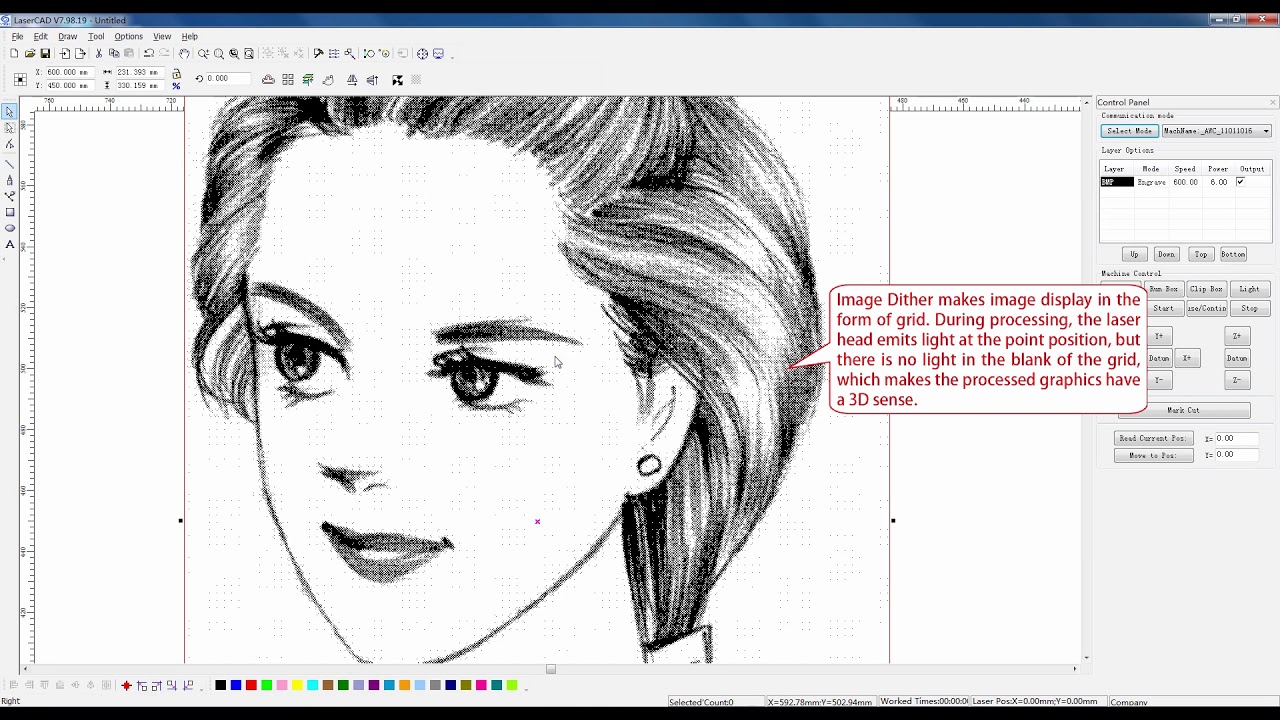Click the Up layer button
The width and height of the screenshot is (1280, 720).
click(x=1134, y=254)
